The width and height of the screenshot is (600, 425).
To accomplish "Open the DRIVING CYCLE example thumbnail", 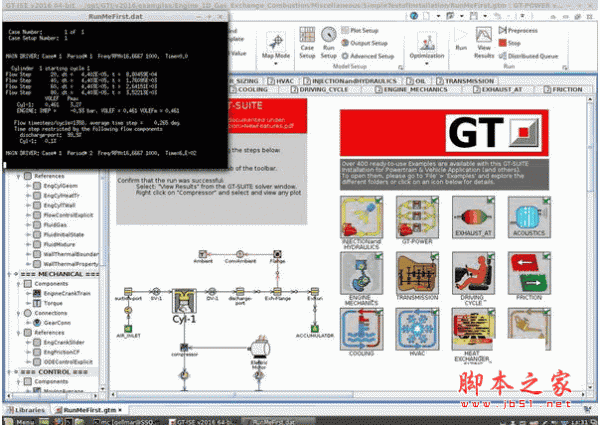I will click(473, 273).
